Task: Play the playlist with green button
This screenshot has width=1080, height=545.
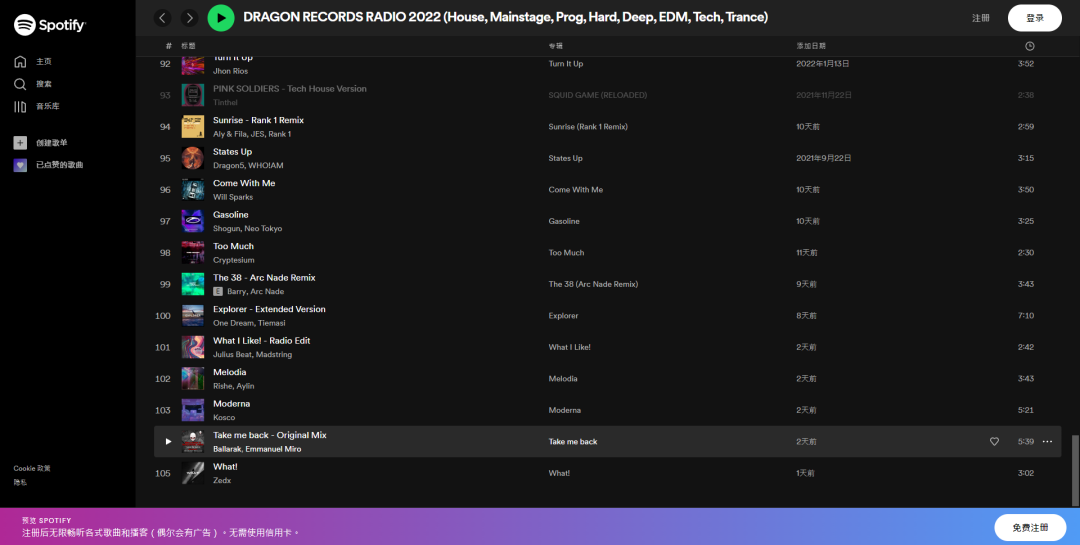Action: pos(221,18)
